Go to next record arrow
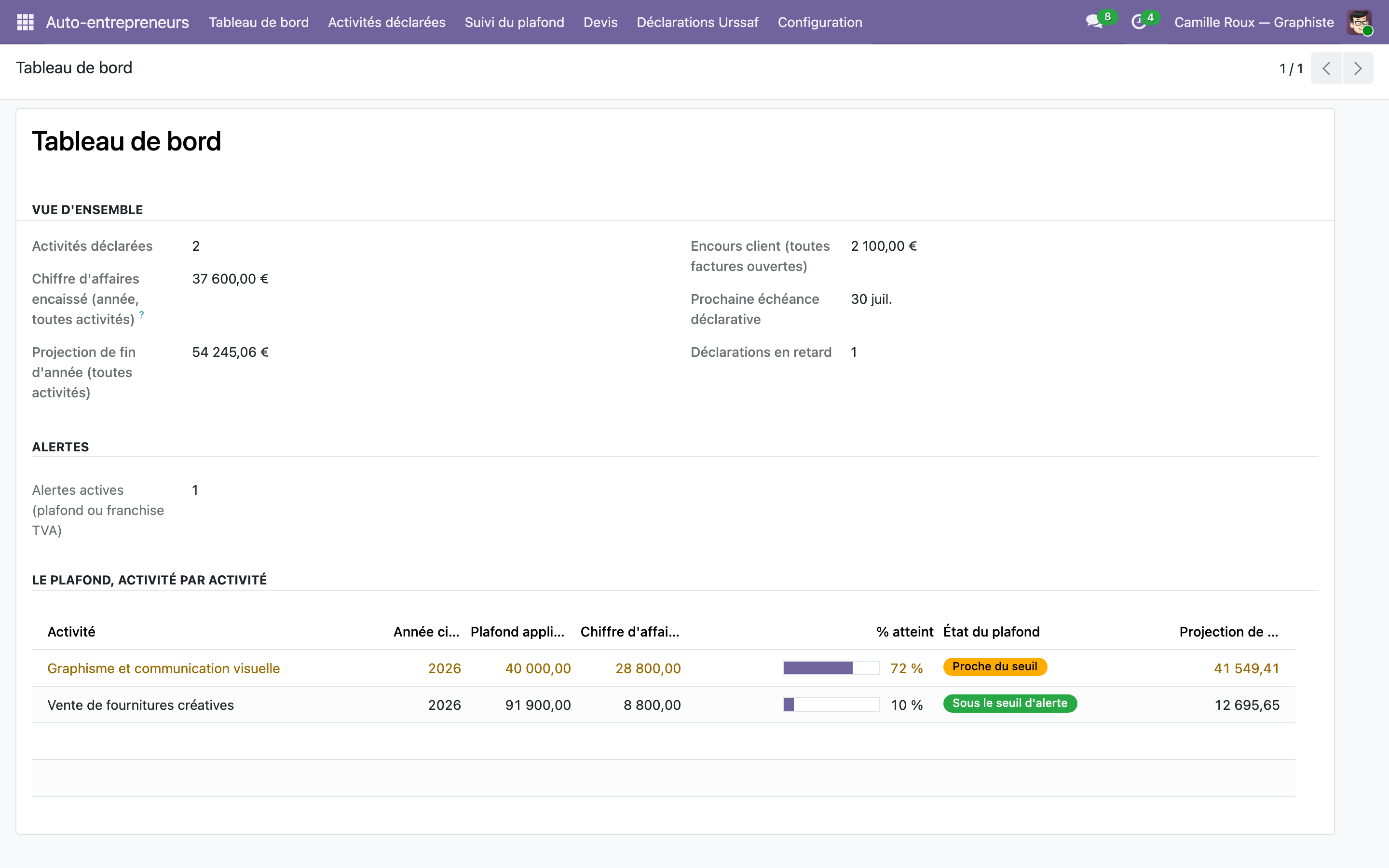1389x868 pixels. pyautogui.click(x=1358, y=68)
